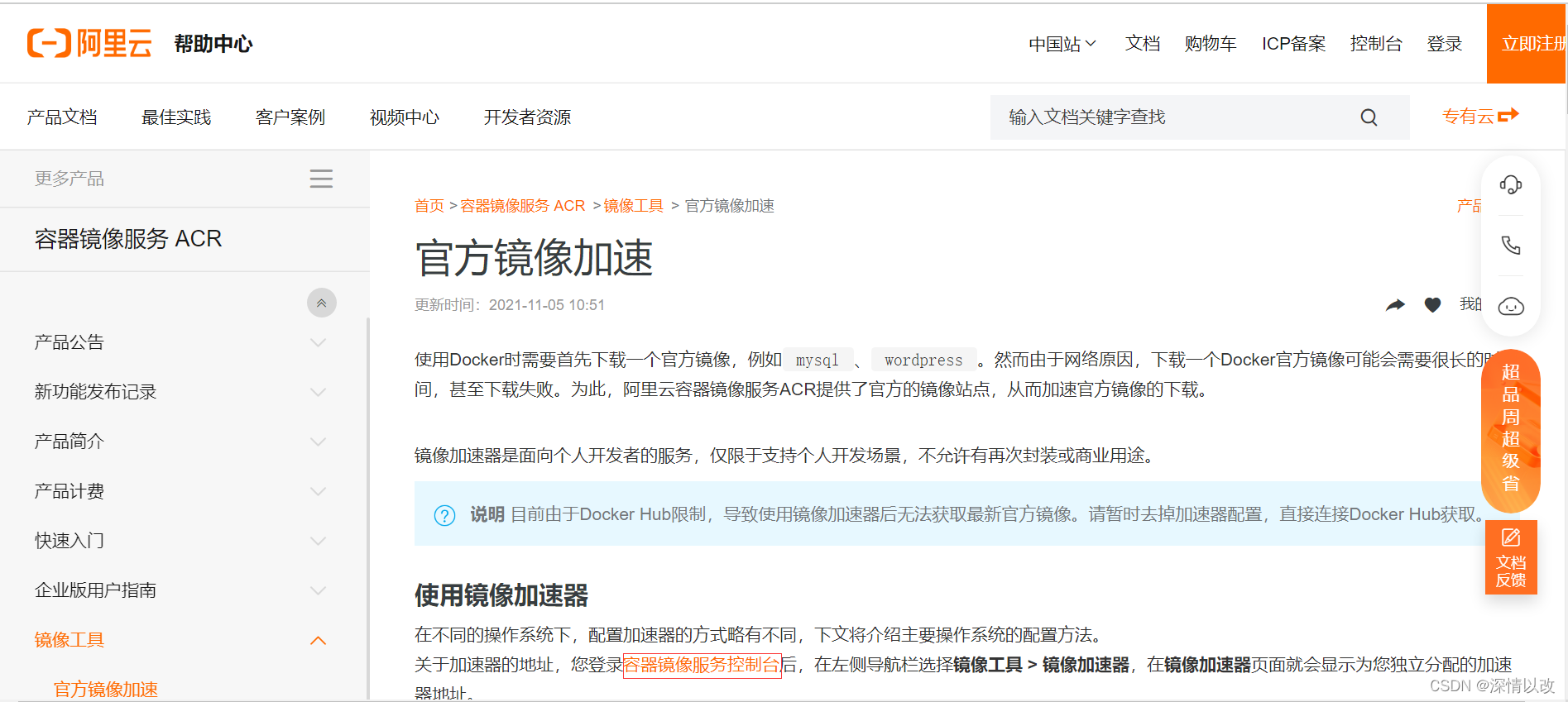Click the phone contact icon
This screenshot has height=702, width=1568.
point(1511,246)
